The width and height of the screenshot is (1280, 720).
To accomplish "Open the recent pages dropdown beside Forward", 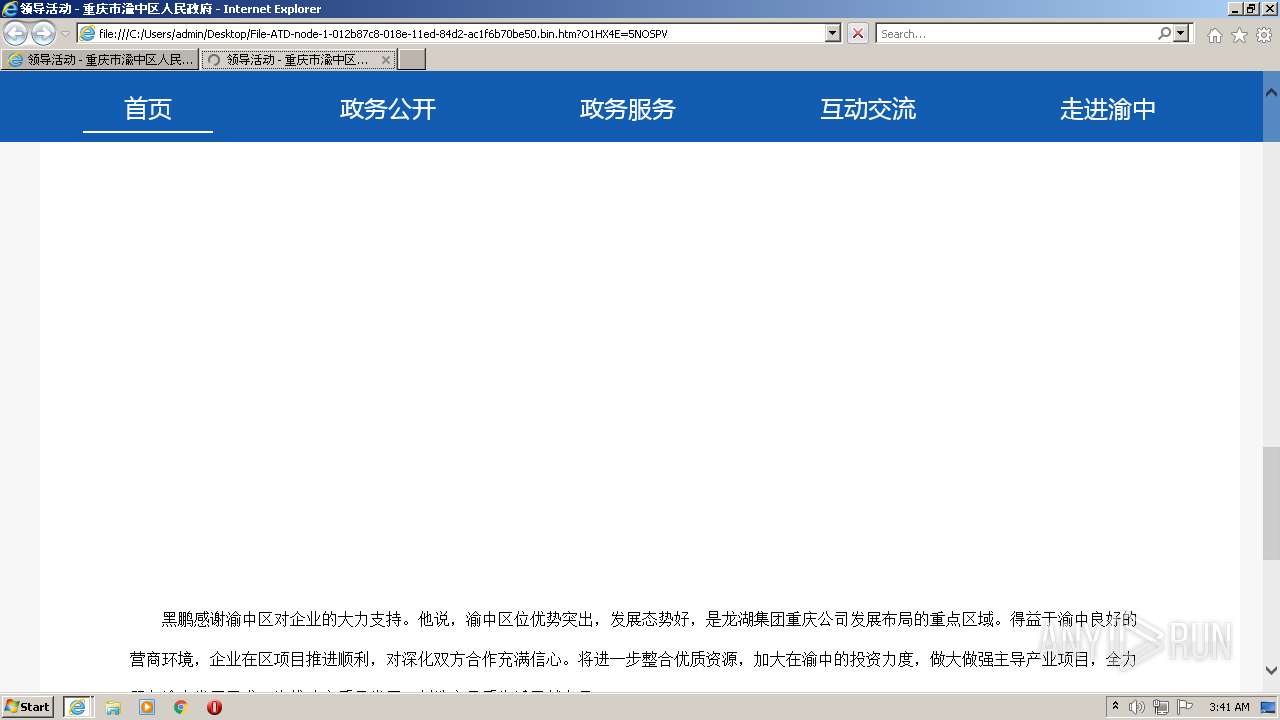I will point(65,34).
